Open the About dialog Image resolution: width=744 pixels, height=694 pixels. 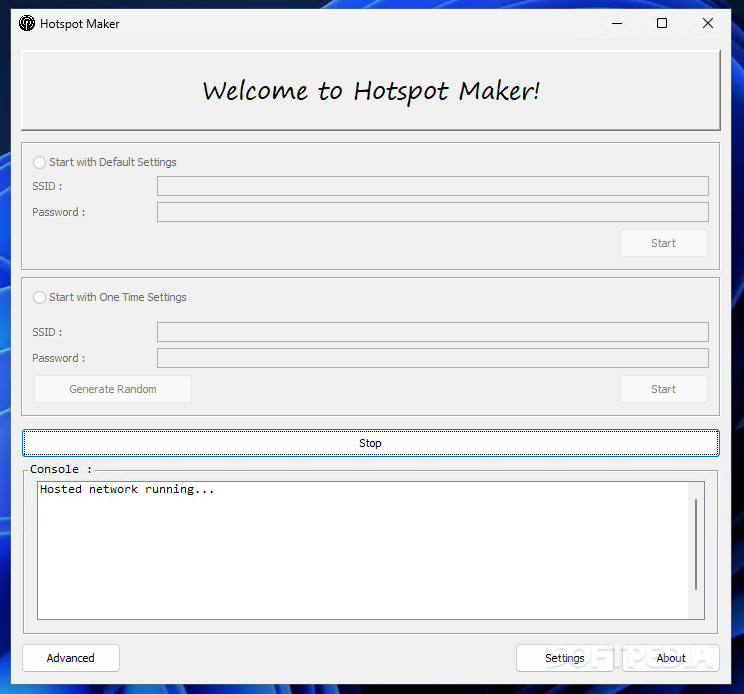click(x=671, y=658)
